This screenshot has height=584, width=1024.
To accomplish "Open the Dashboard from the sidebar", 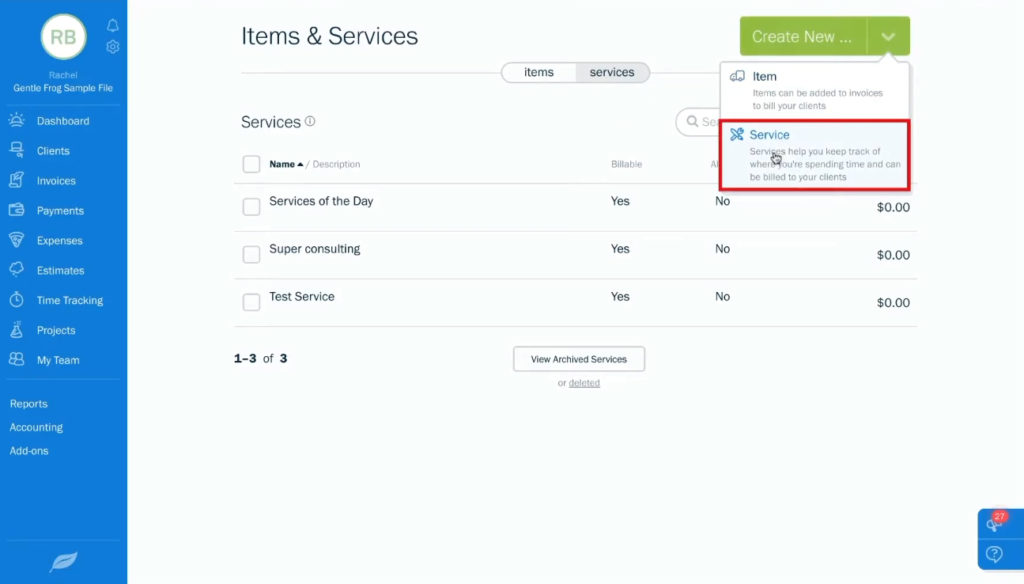I will tap(58, 120).
